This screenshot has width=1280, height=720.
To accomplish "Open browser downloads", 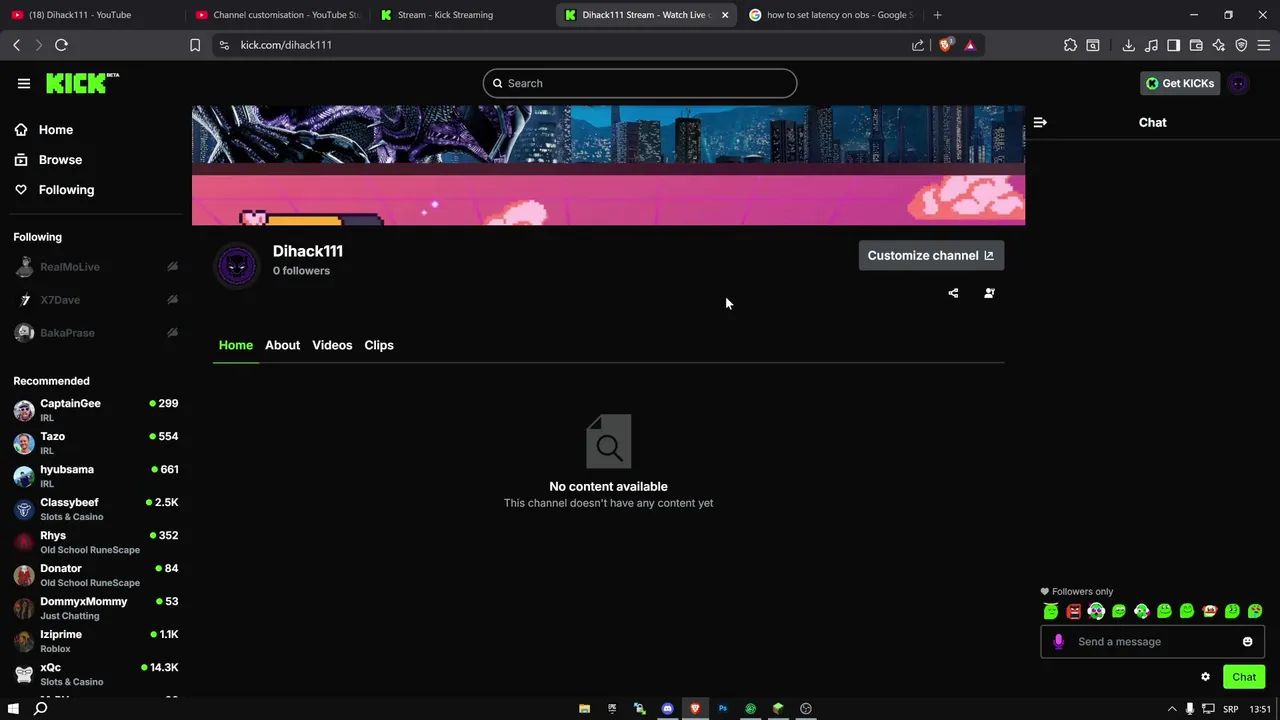I will point(1128,45).
